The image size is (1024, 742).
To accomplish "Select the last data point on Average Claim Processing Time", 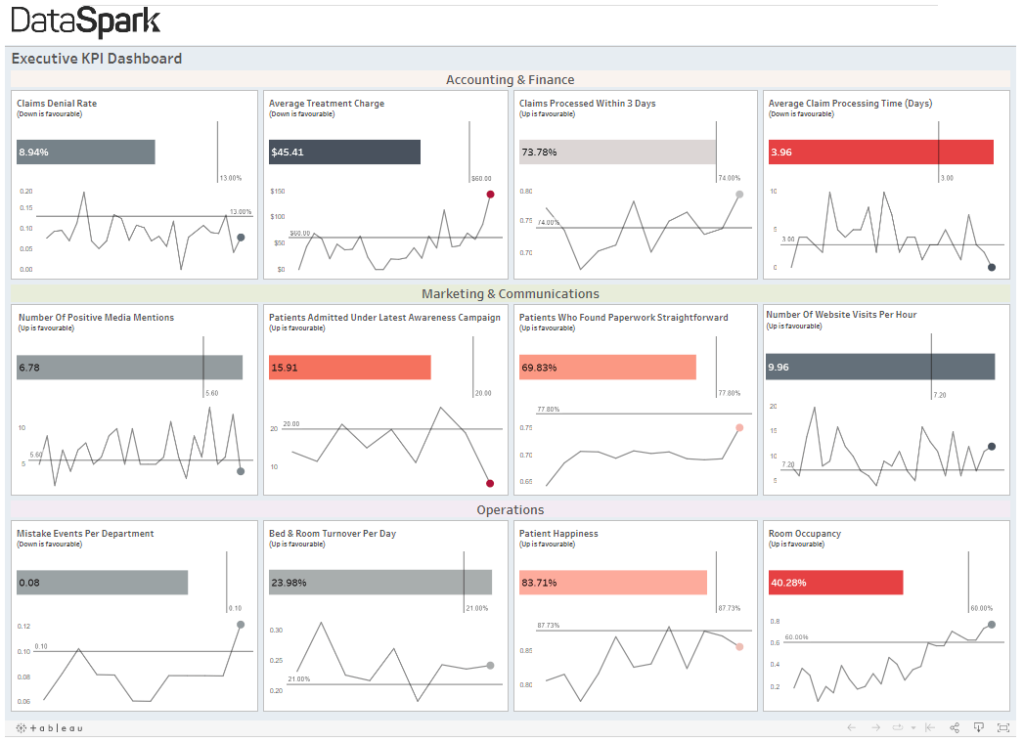I will click(x=992, y=268).
